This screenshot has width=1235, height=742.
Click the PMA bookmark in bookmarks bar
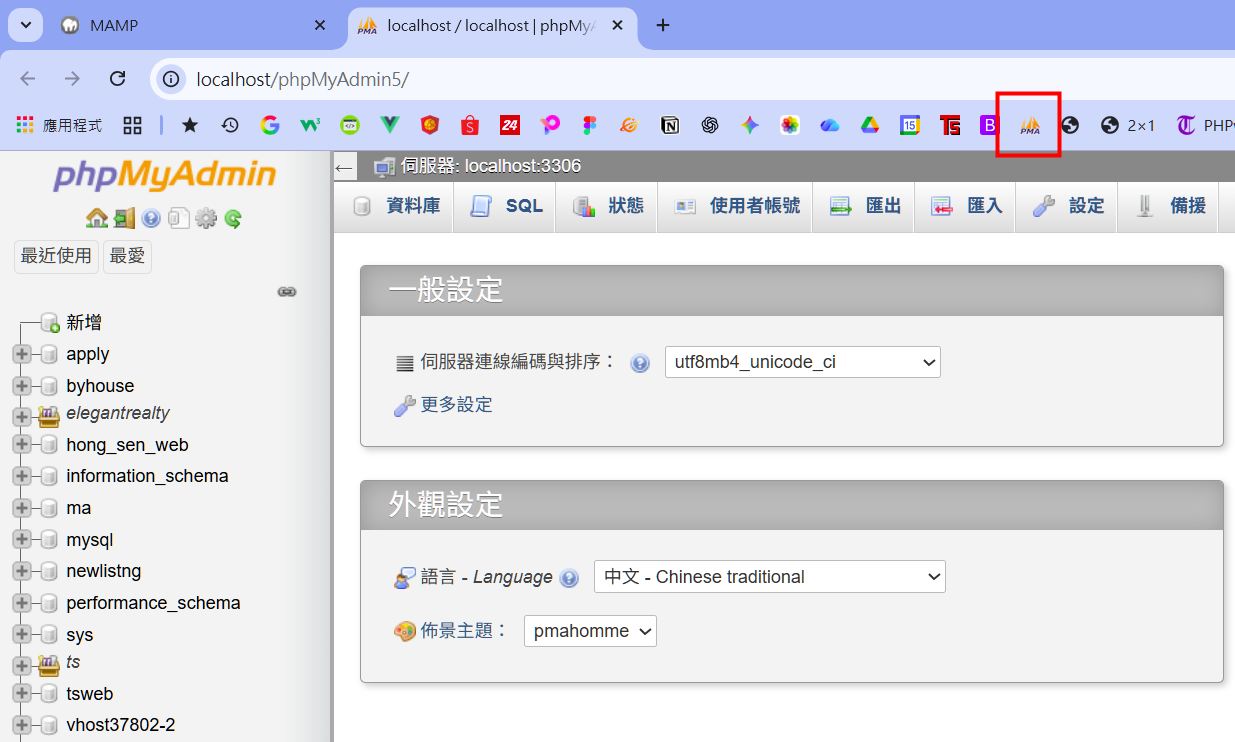pyautogui.click(x=1029, y=125)
